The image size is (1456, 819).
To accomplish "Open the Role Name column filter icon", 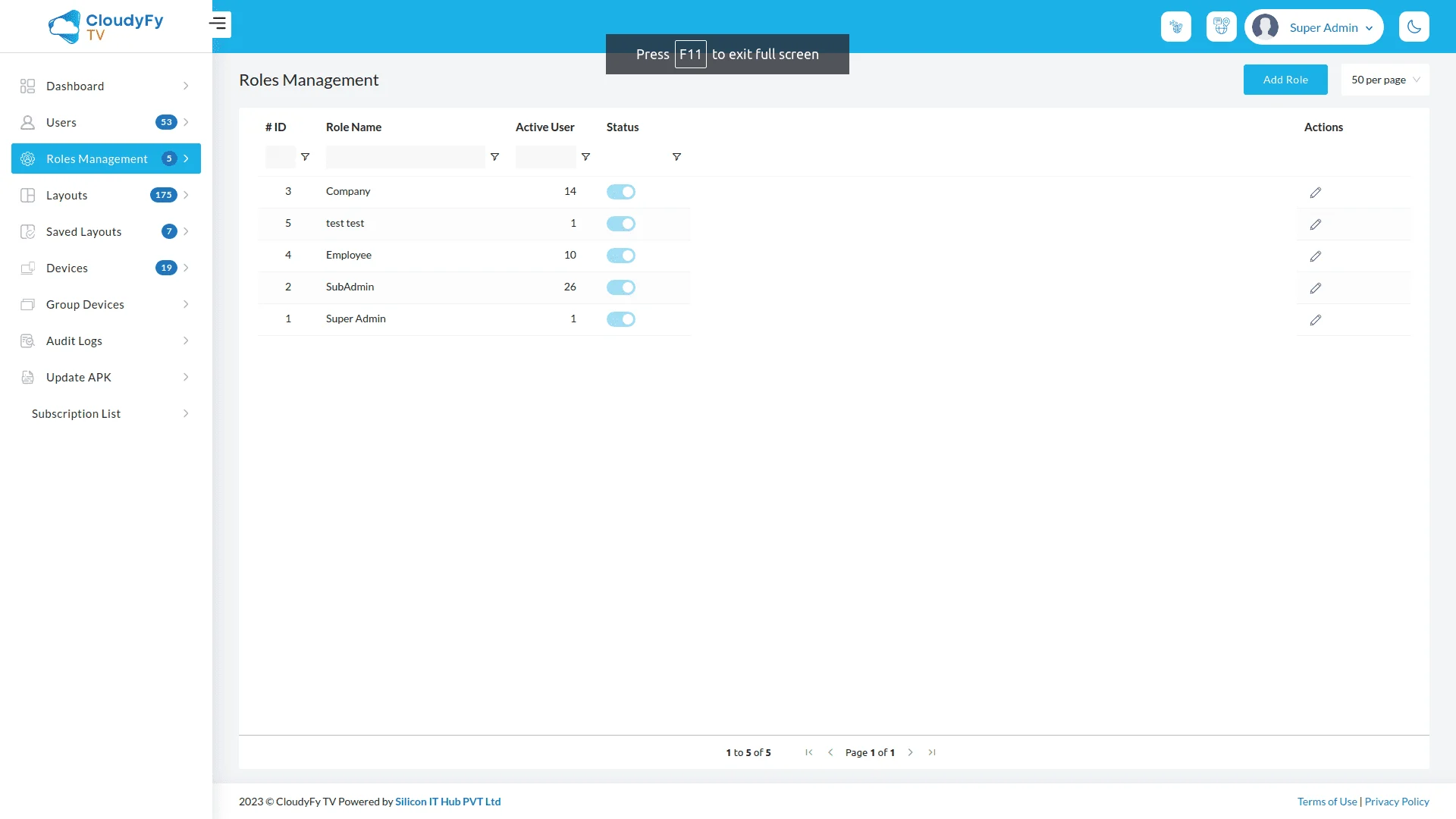I will pyautogui.click(x=494, y=157).
